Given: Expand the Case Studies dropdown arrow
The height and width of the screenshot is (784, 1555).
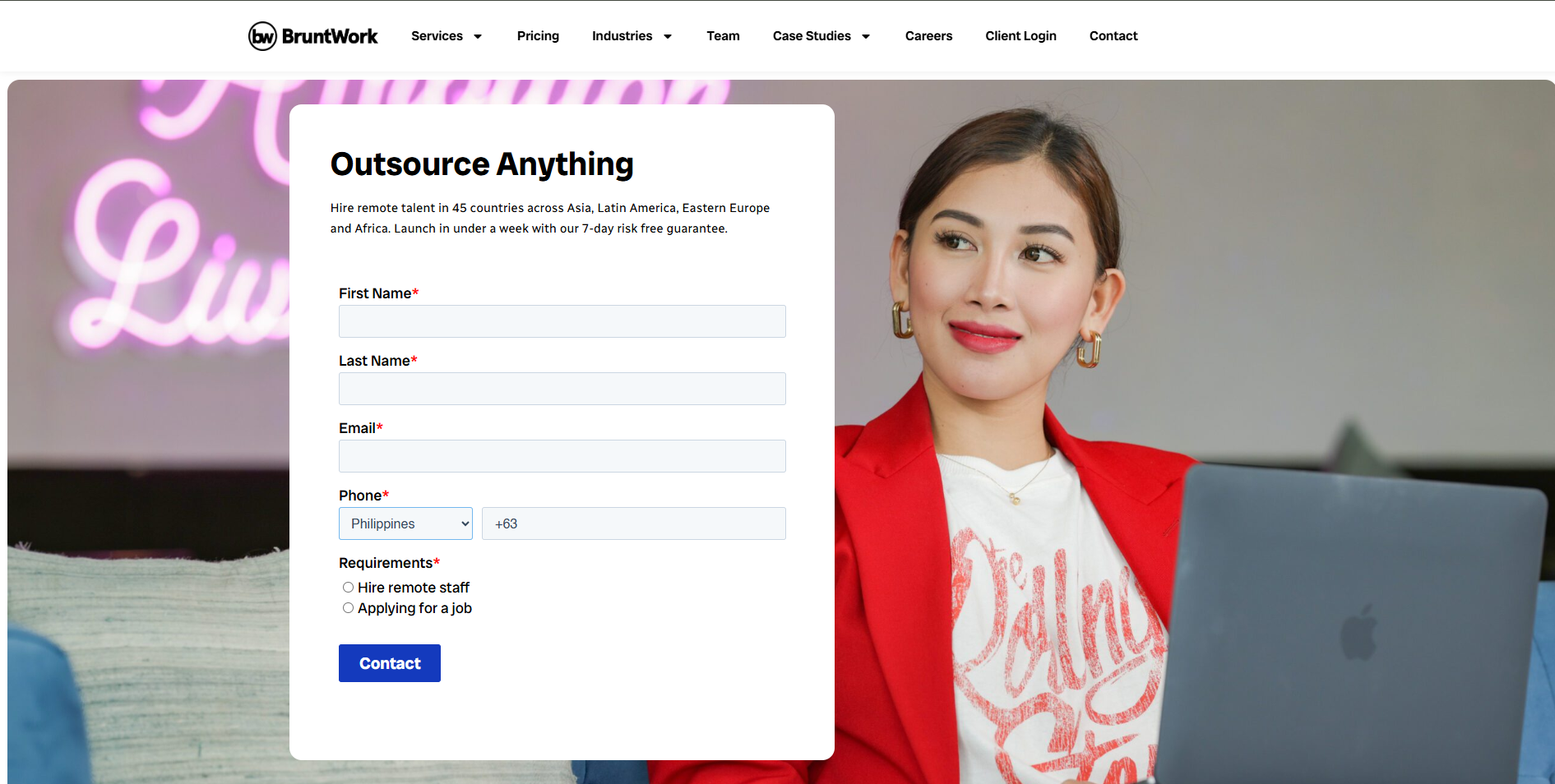Looking at the screenshot, I should pyautogui.click(x=866, y=36).
